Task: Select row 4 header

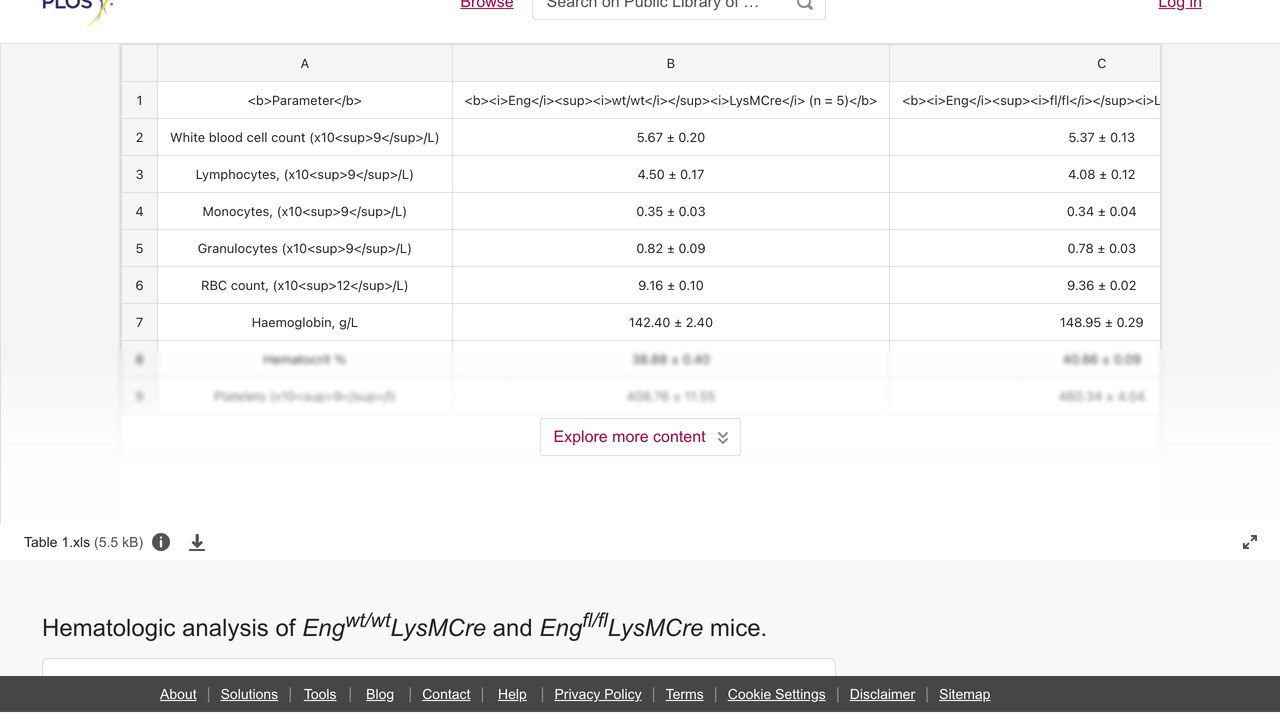Action: (139, 211)
